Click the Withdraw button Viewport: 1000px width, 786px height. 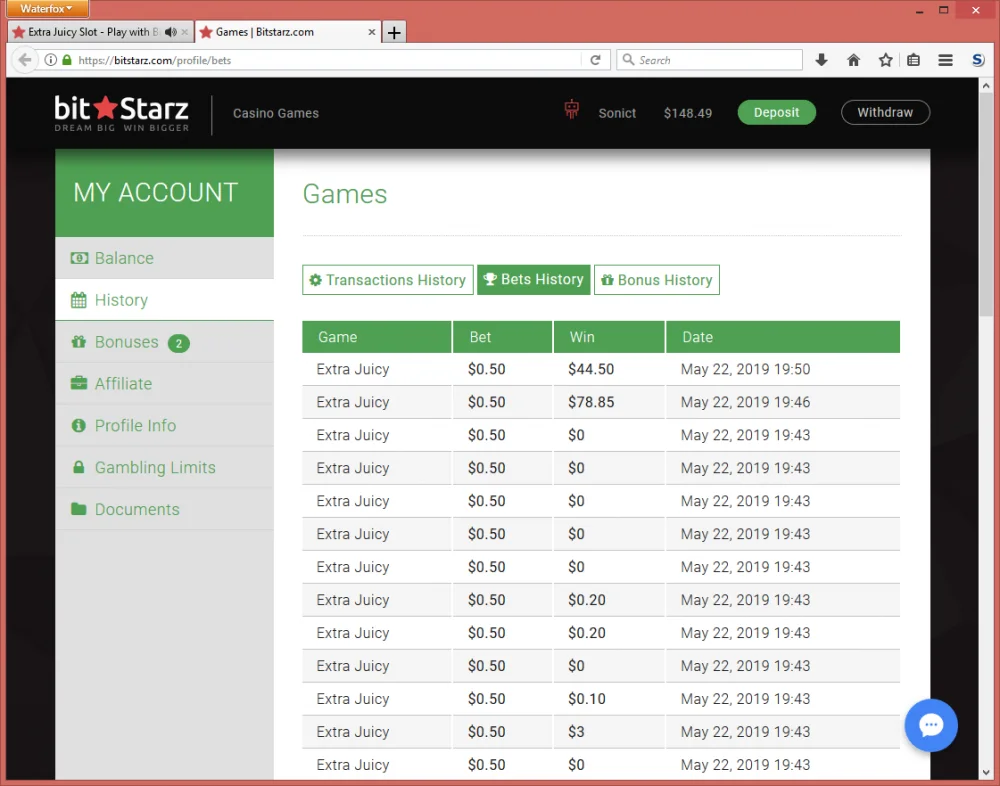[885, 112]
